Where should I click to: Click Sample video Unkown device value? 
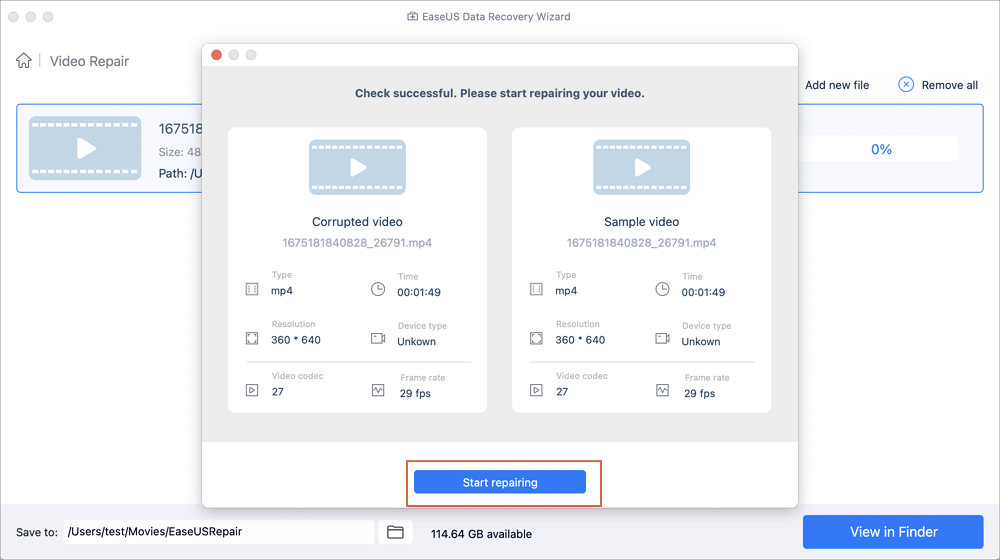701,341
